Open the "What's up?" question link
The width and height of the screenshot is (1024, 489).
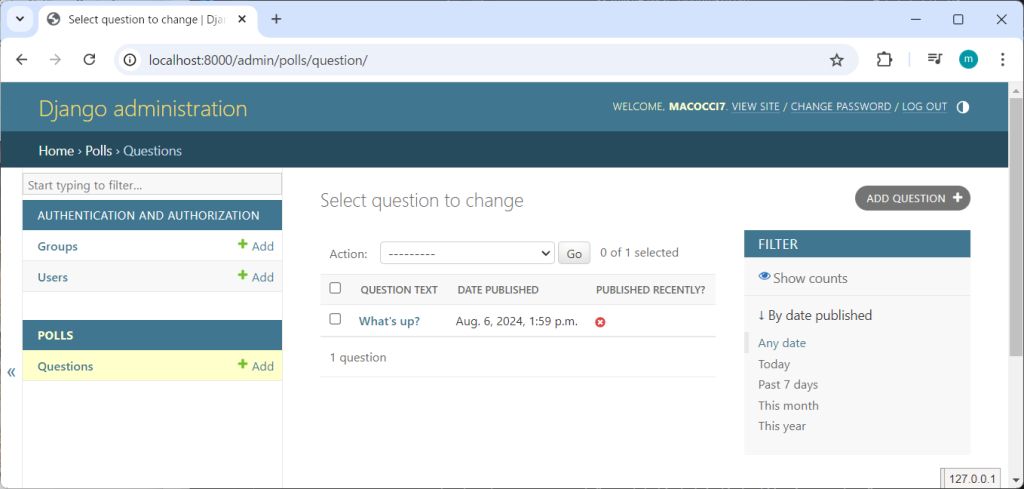389,321
